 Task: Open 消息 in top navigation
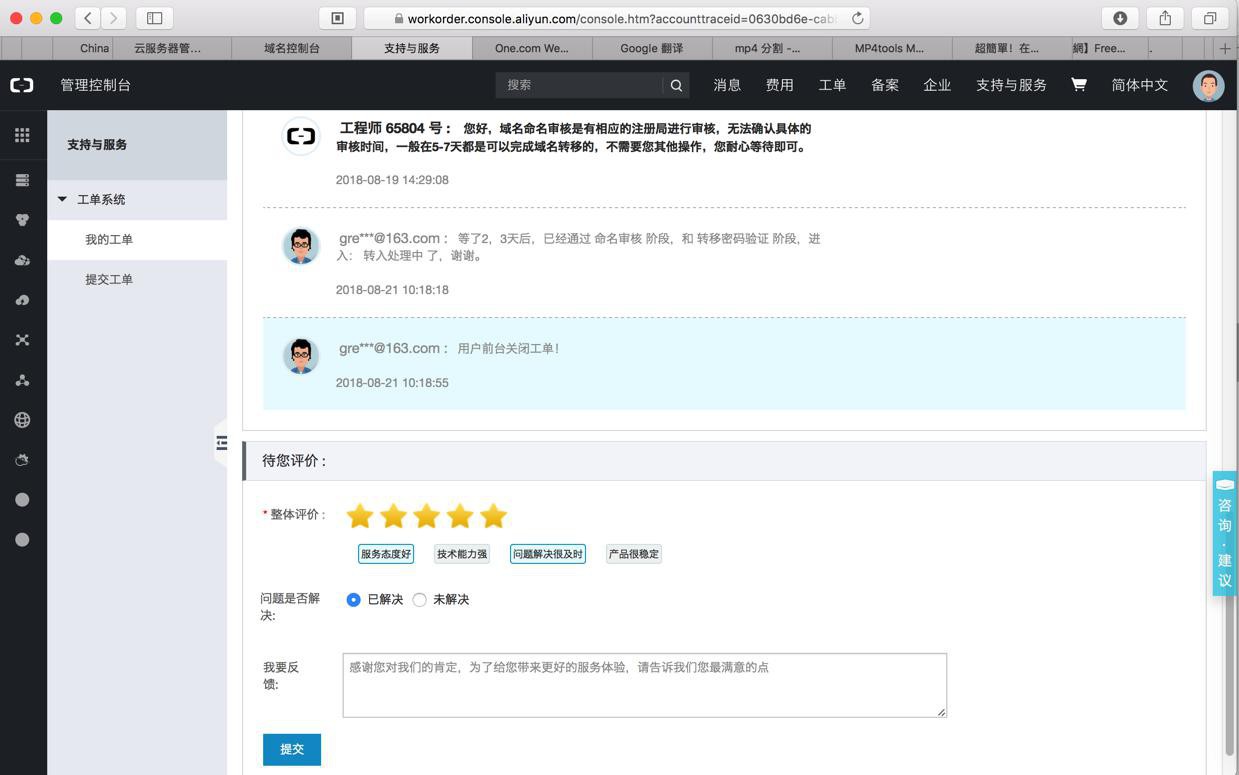click(x=727, y=85)
